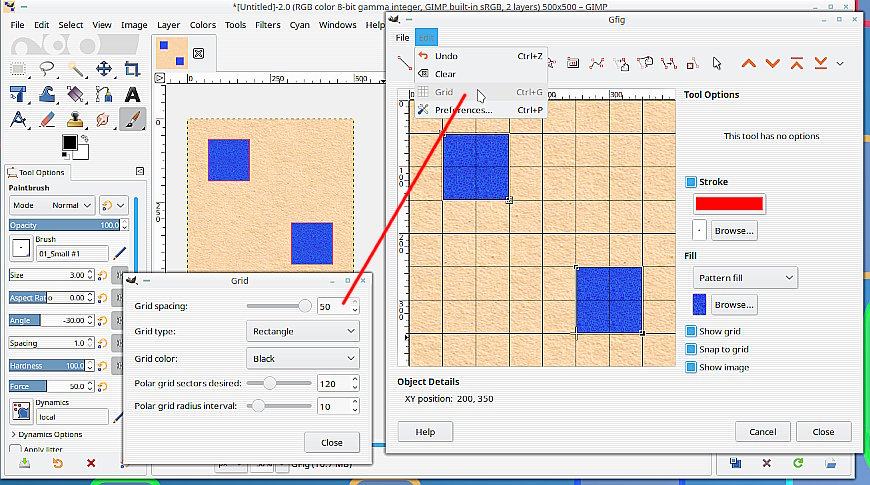Select the Gfig Bezier curve tool
The image size is (870, 485).
(596, 63)
